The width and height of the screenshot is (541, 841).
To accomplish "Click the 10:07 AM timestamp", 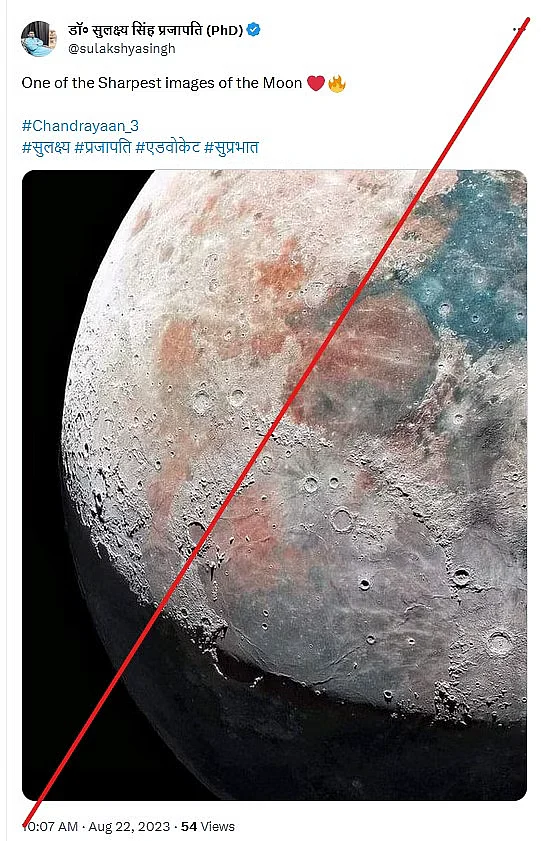I will (x=51, y=827).
